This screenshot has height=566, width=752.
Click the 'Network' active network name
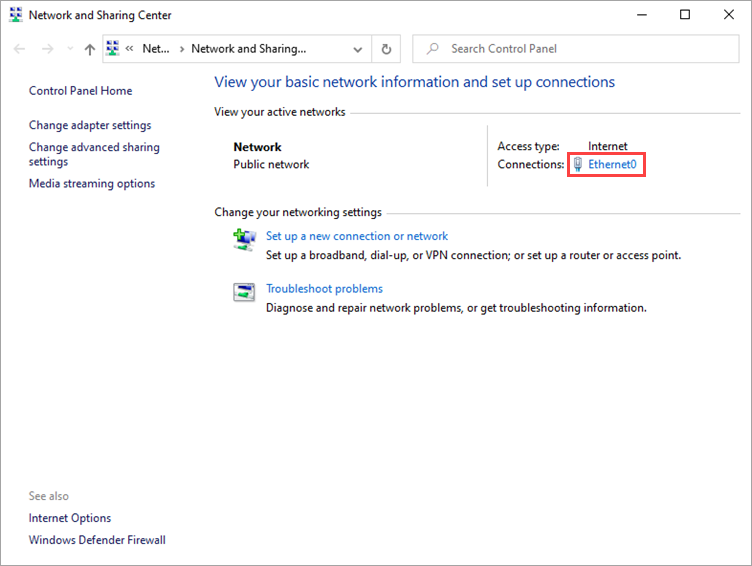(x=257, y=147)
